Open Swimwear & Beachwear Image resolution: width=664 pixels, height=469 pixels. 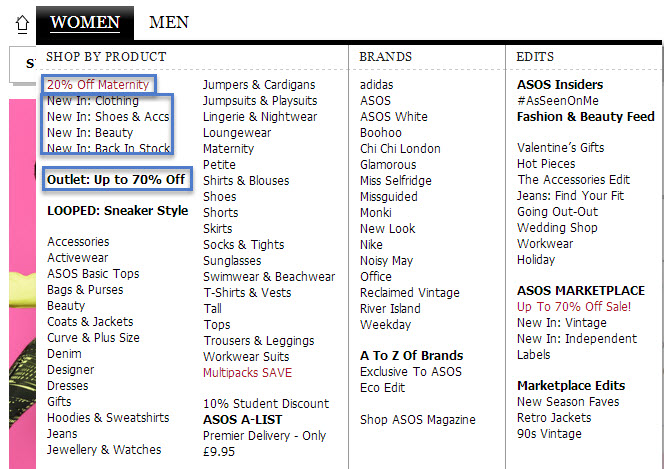tap(269, 277)
